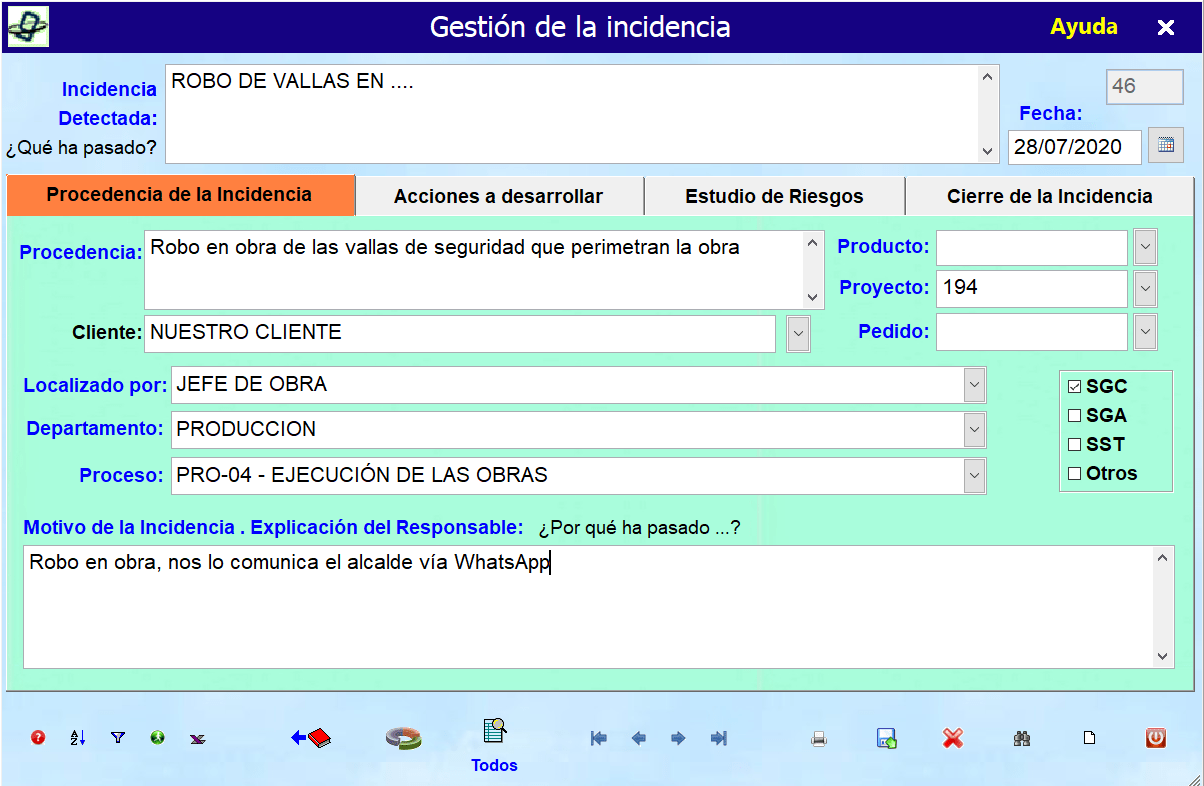Image resolution: width=1204 pixels, height=786 pixels.
Task: Open the Cliente dropdown arrow
Action: click(798, 334)
